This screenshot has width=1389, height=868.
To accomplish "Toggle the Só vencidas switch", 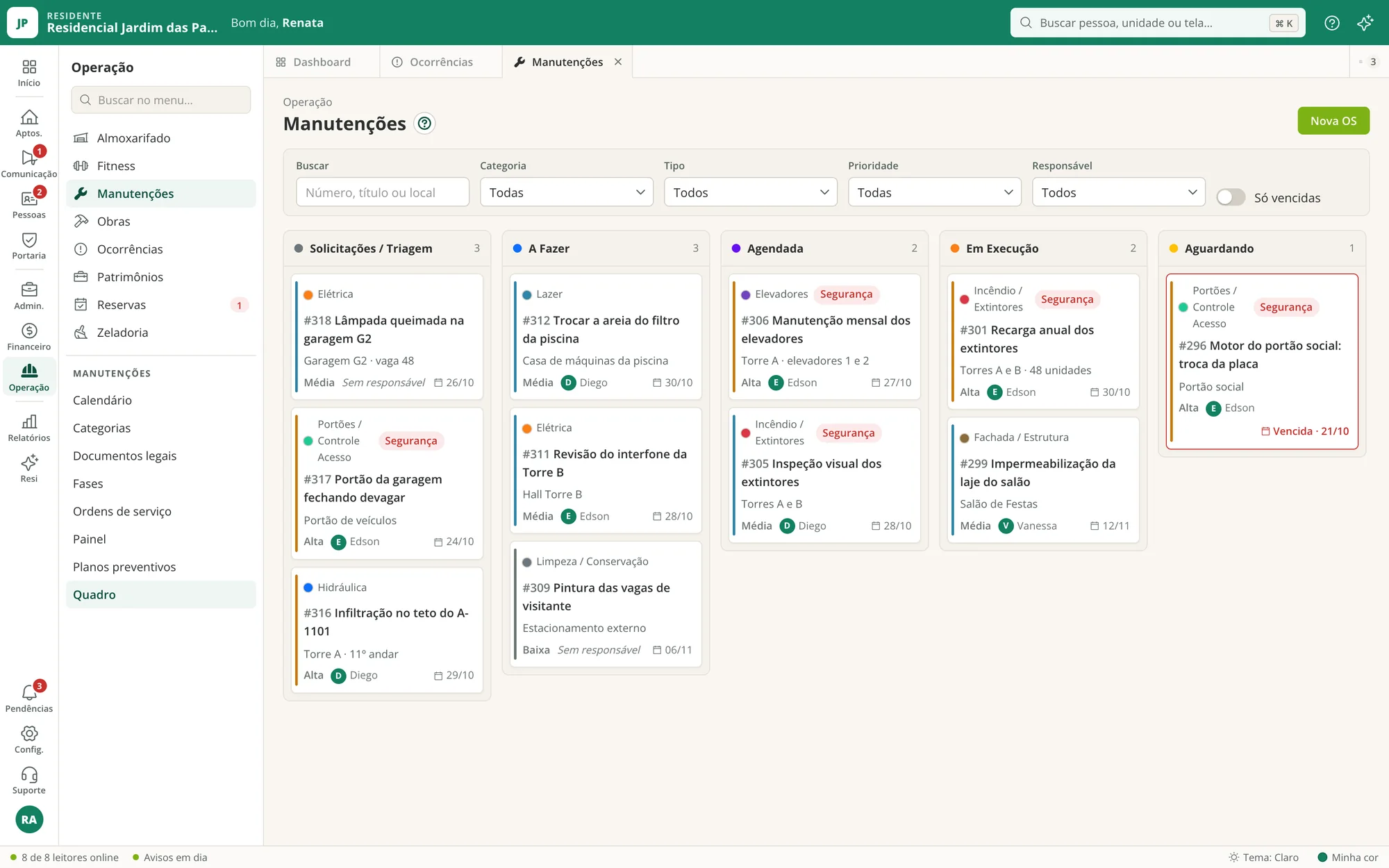I will (x=1231, y=197).
